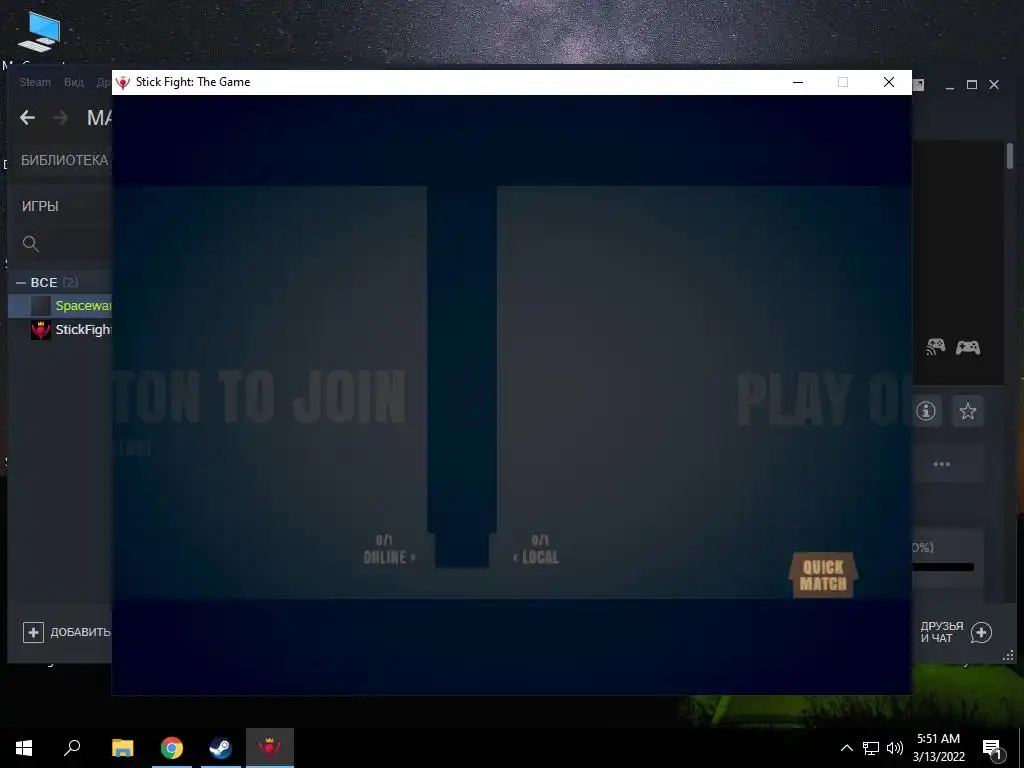Click the volume speaker tray icon

[x=895, y=748]
